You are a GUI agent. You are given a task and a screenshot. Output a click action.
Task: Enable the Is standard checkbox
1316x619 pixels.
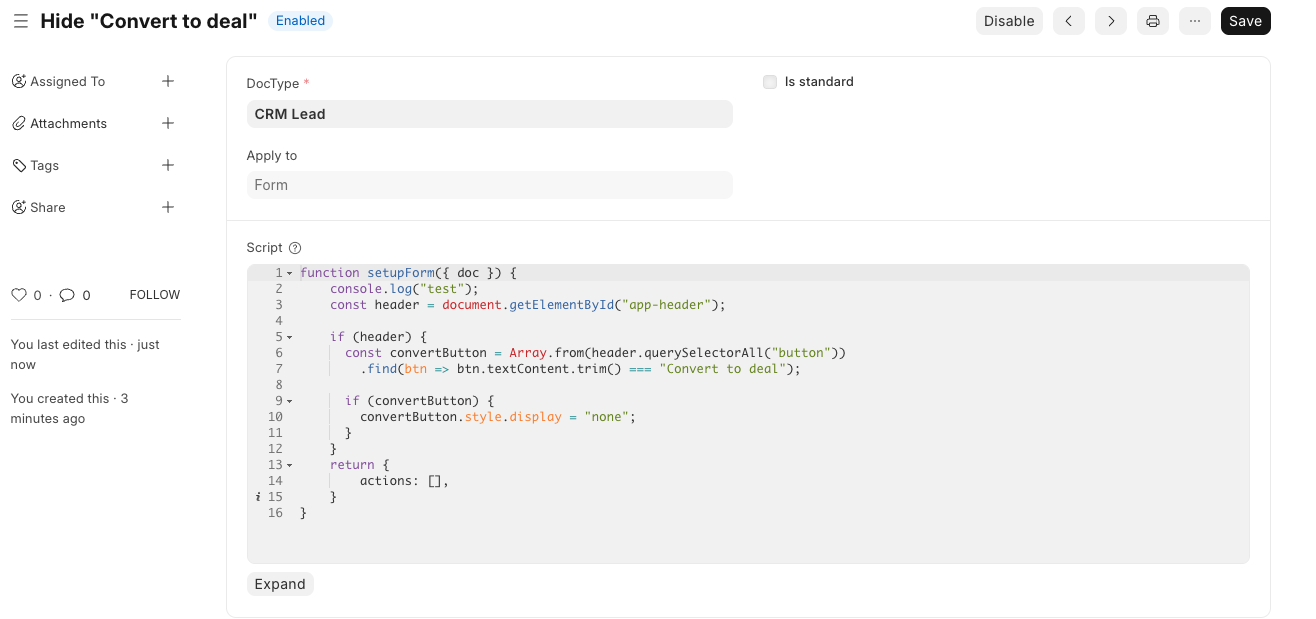tap(770, 82)
